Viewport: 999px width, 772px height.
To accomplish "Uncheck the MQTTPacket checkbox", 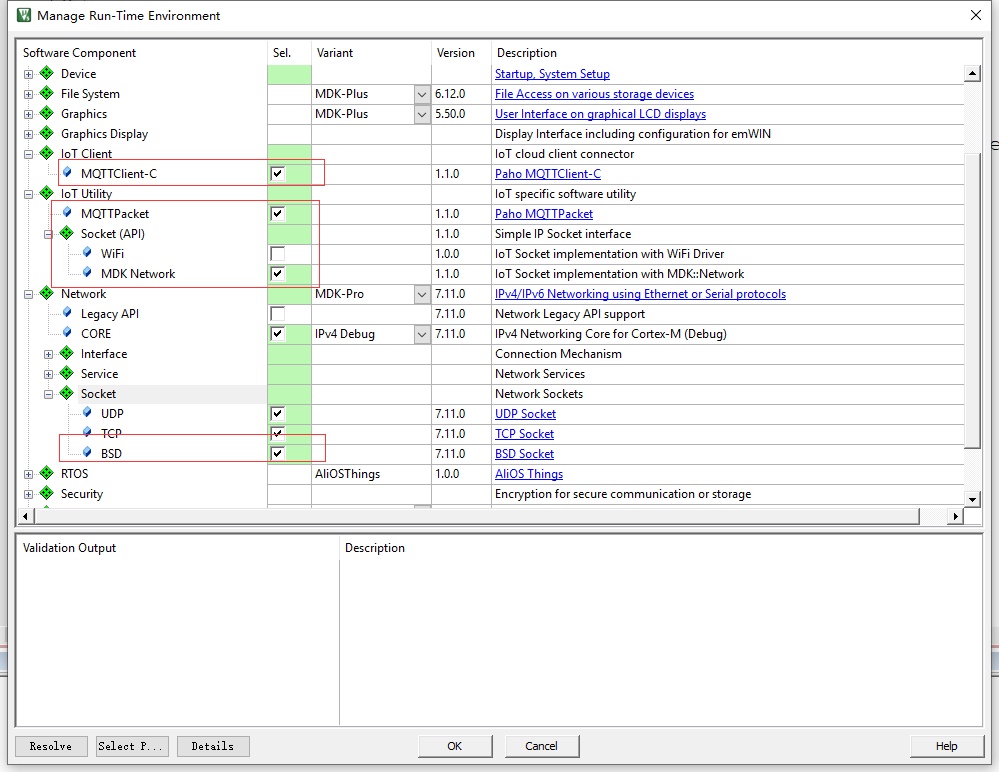I will pyautogui.click(x=277, y=213).
